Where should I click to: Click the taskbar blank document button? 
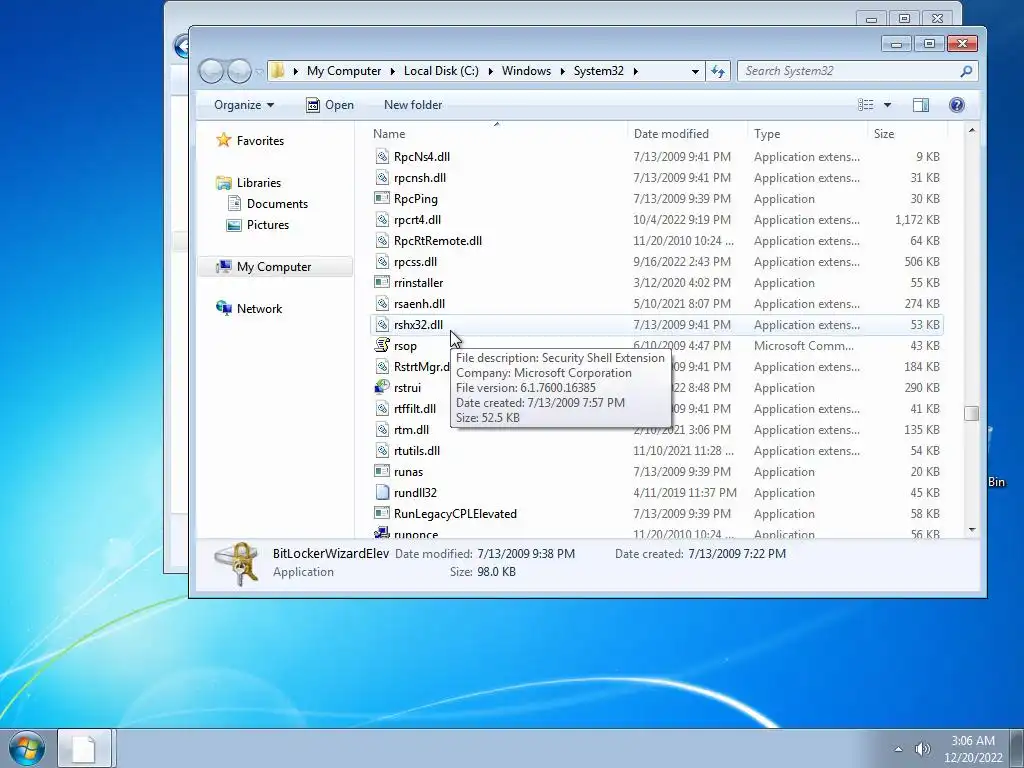point(84,748)
